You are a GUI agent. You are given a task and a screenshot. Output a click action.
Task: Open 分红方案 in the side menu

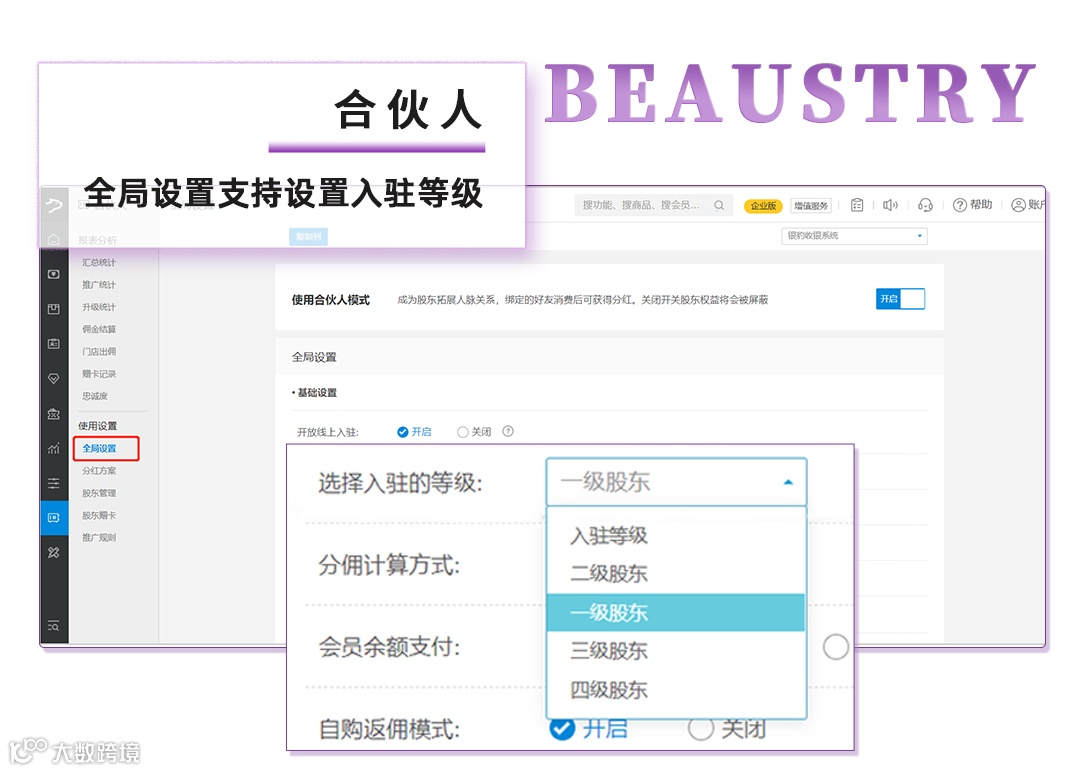(98, 471)
